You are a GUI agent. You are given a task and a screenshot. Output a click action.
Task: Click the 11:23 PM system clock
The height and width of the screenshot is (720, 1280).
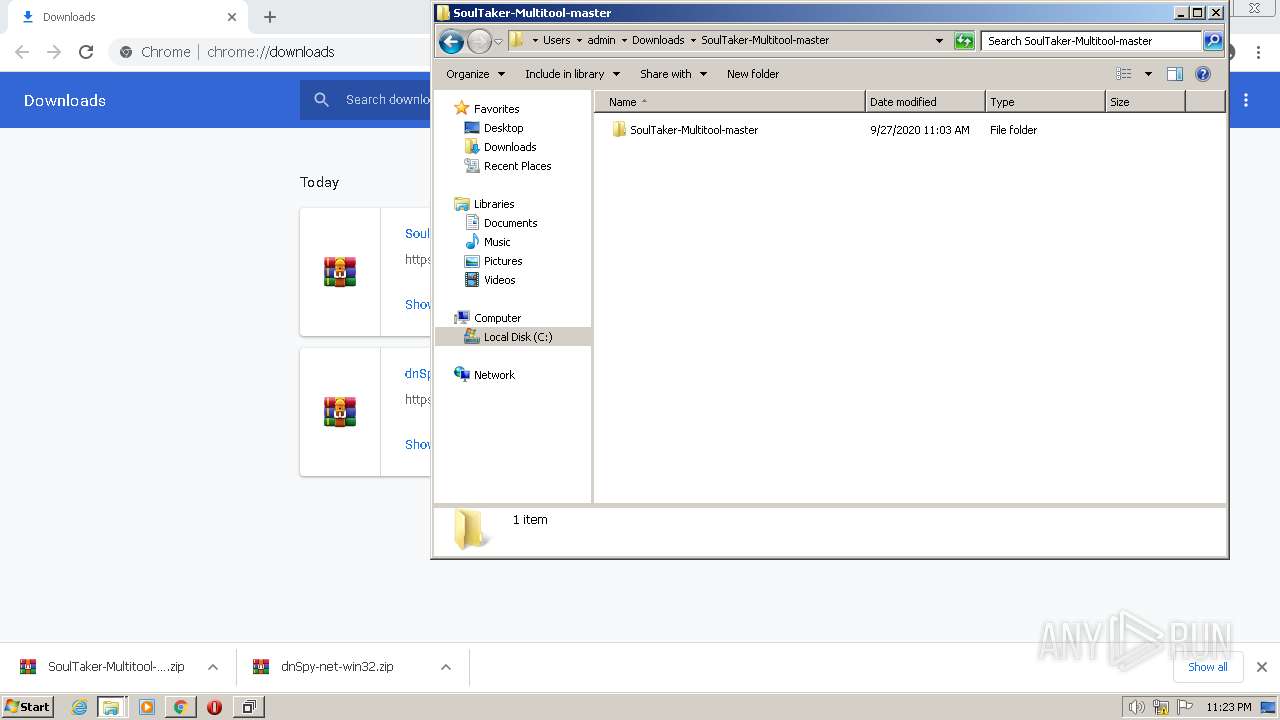click(x=1229, y=707)
